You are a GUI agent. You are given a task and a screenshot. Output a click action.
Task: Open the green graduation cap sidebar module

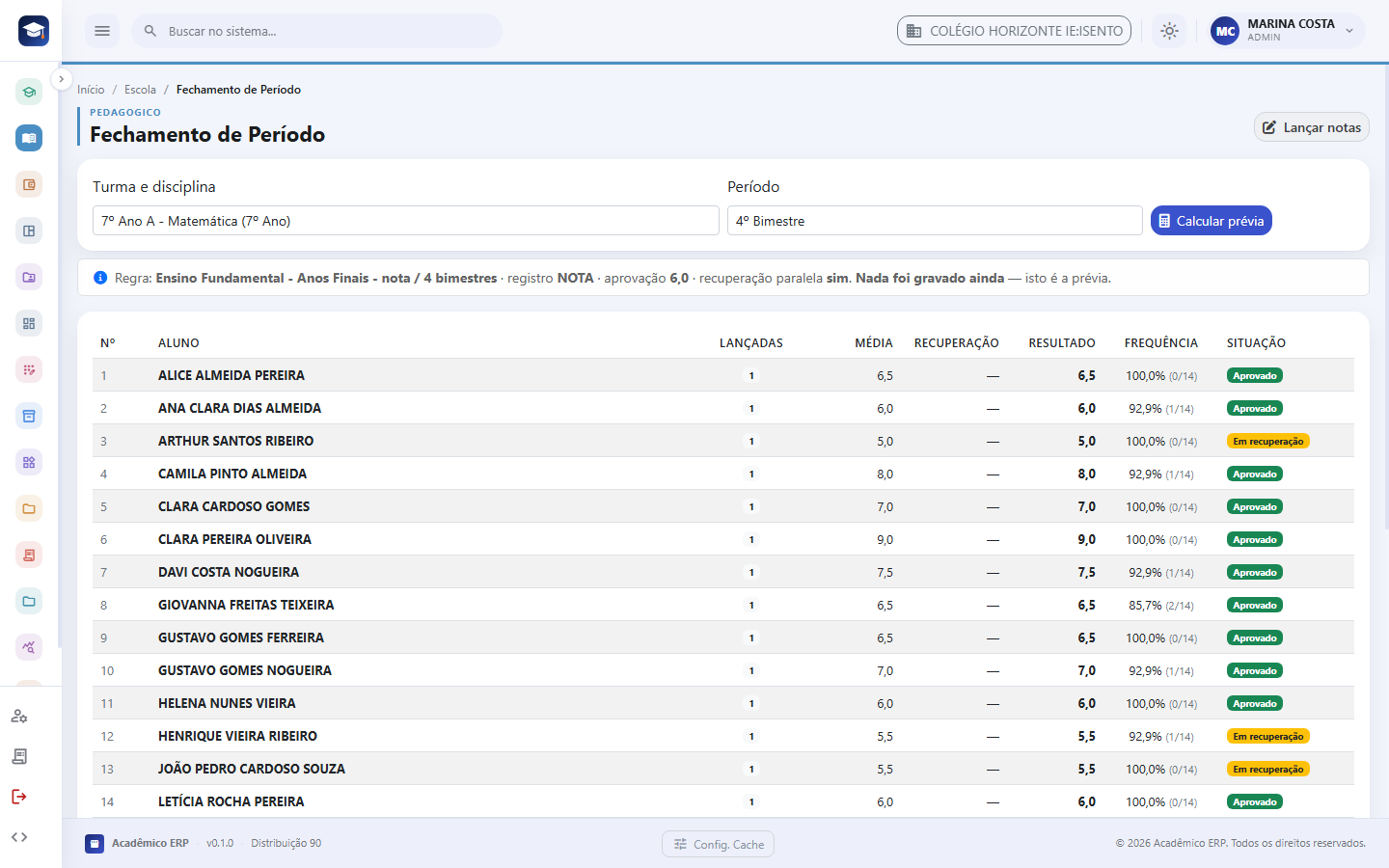tap(29, 93)
